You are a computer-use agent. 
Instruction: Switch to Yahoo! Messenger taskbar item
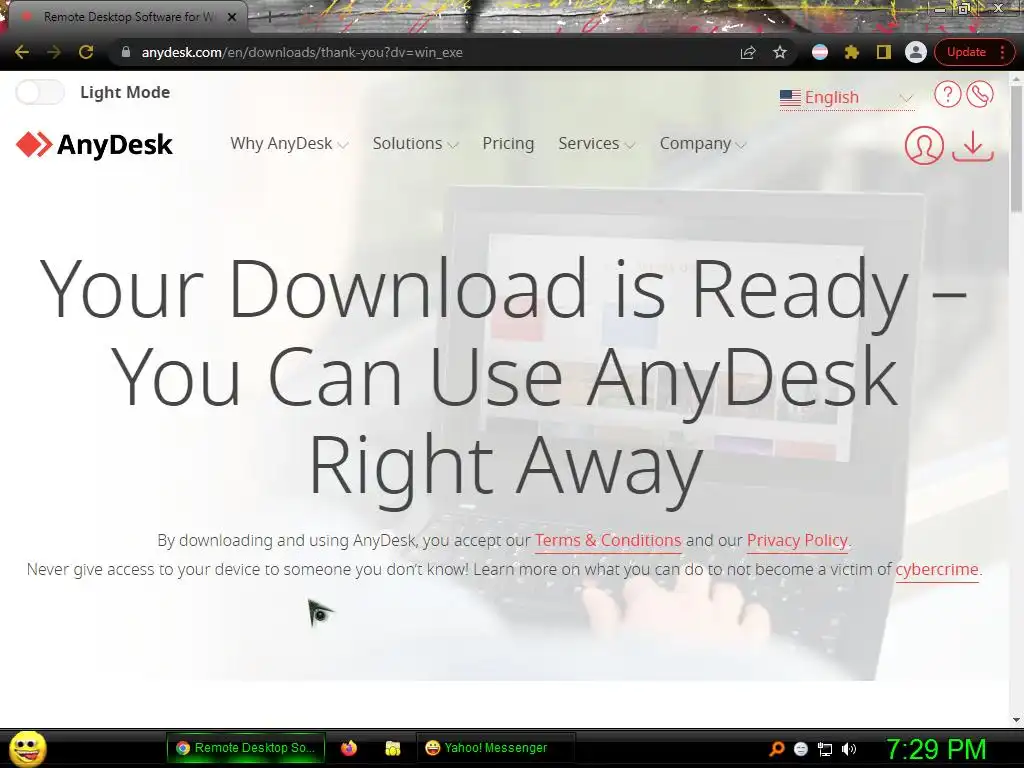[495, 748]
